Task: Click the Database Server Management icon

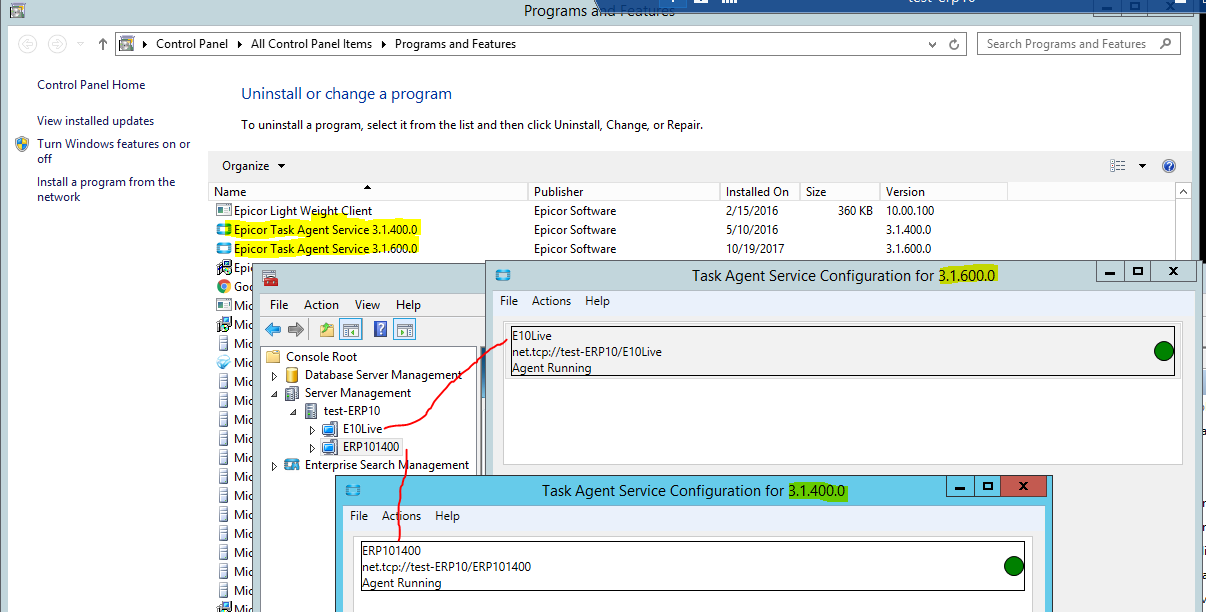Action: (x=293, y=375)
